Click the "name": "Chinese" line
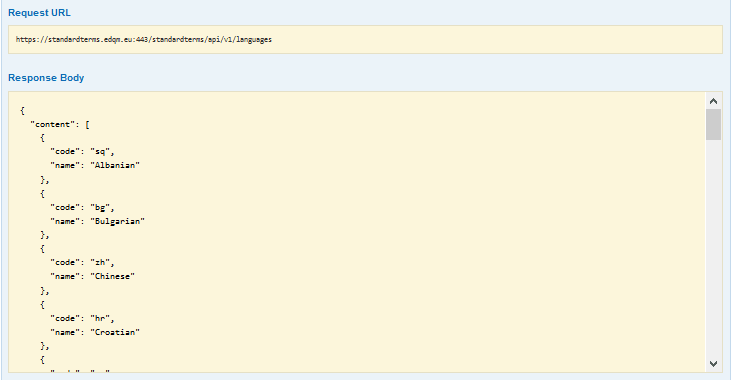 coord(93,277)
